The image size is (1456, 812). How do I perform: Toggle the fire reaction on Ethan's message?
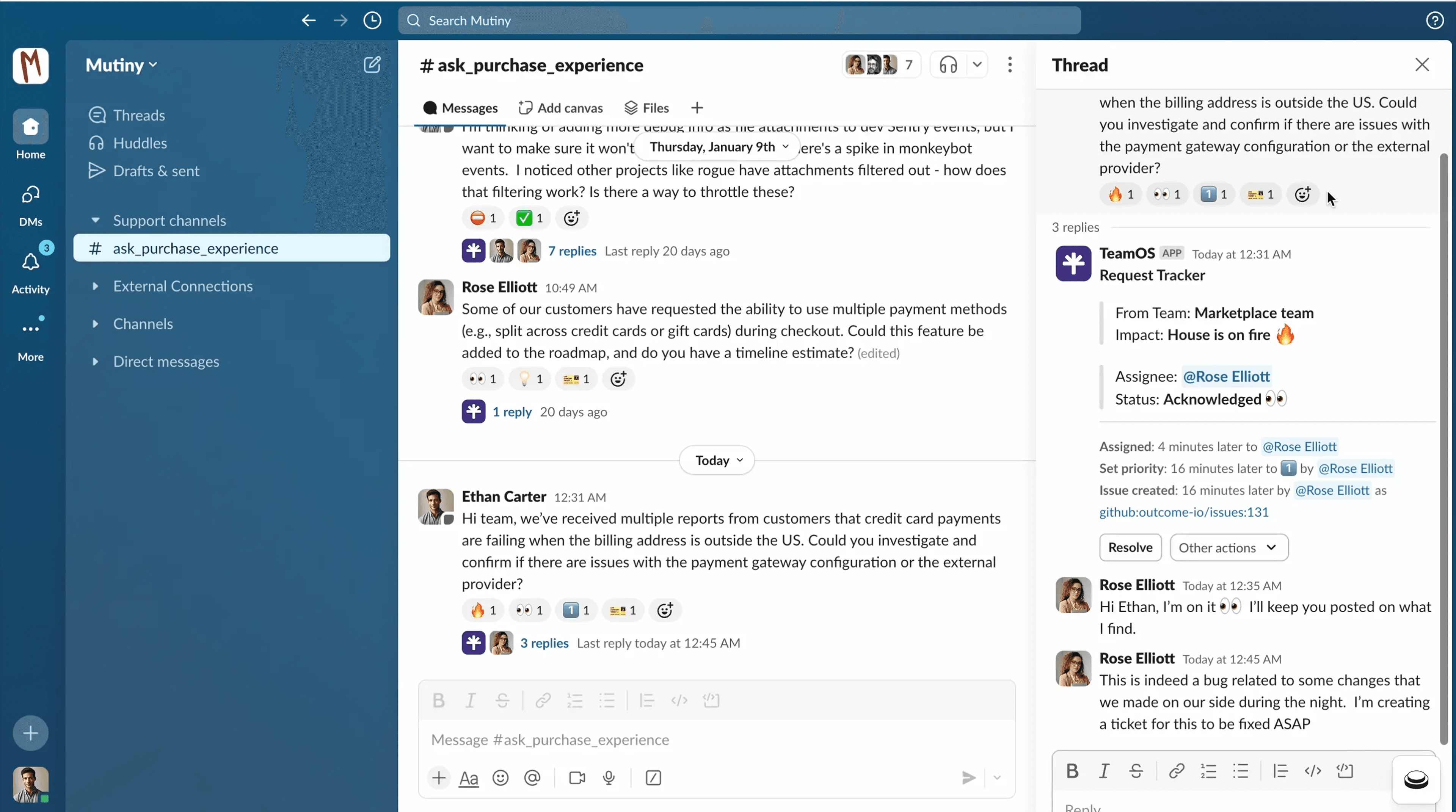pyautogui.click(x=483, y=610)
